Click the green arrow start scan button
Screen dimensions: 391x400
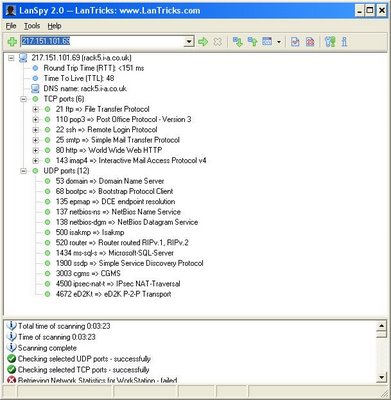pos(203,42)
